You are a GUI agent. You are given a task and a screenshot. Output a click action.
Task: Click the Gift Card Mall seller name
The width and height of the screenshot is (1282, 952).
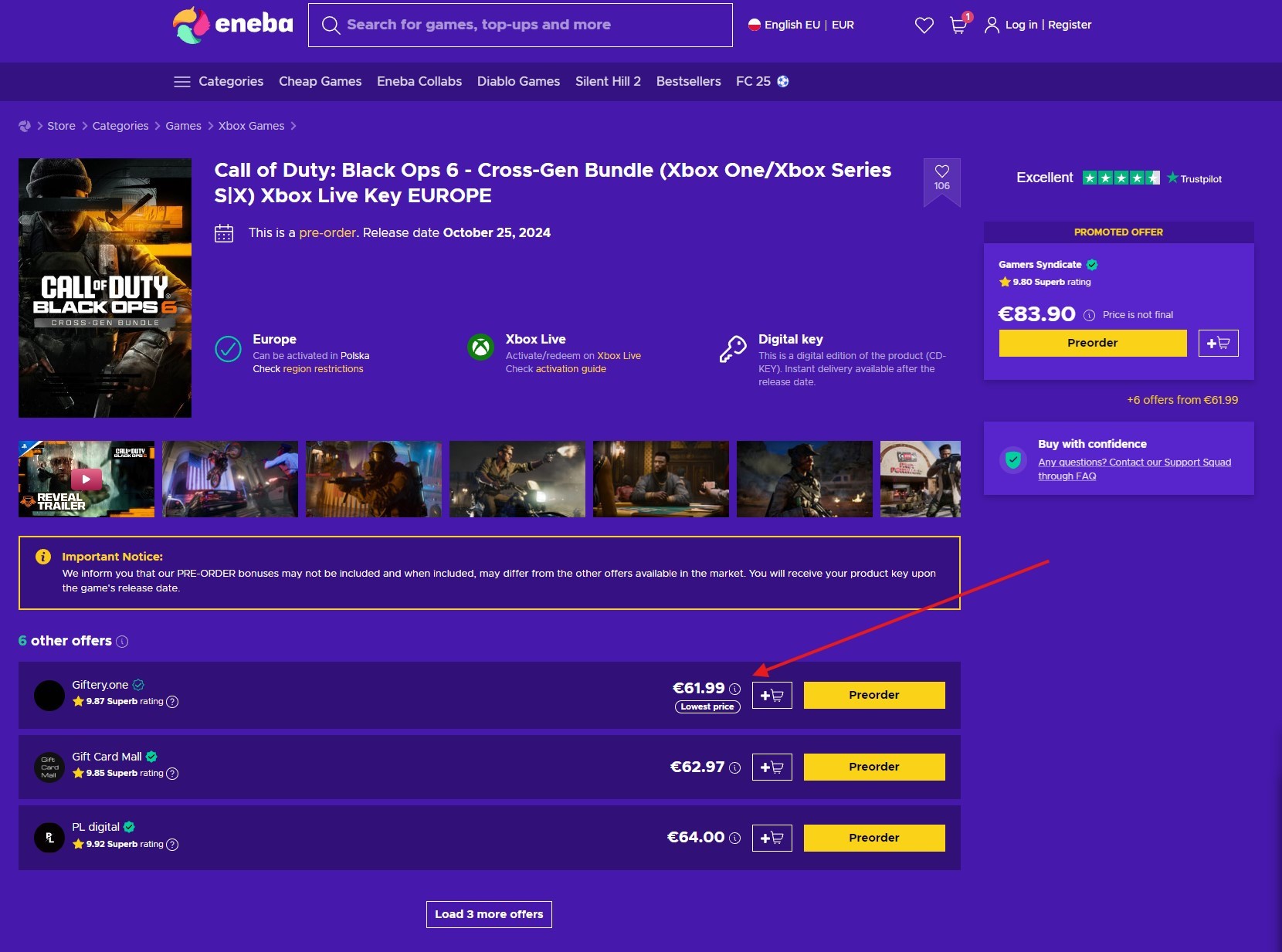pos(107,757)
